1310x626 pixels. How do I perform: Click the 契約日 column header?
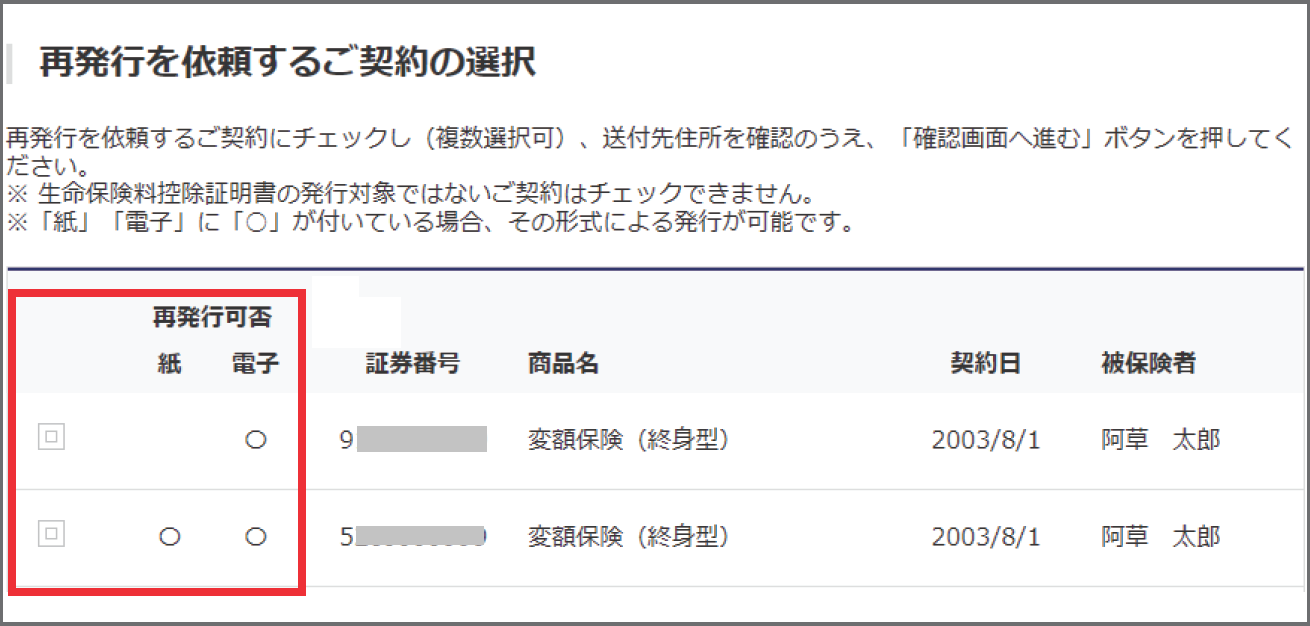(x=986, y=364)
